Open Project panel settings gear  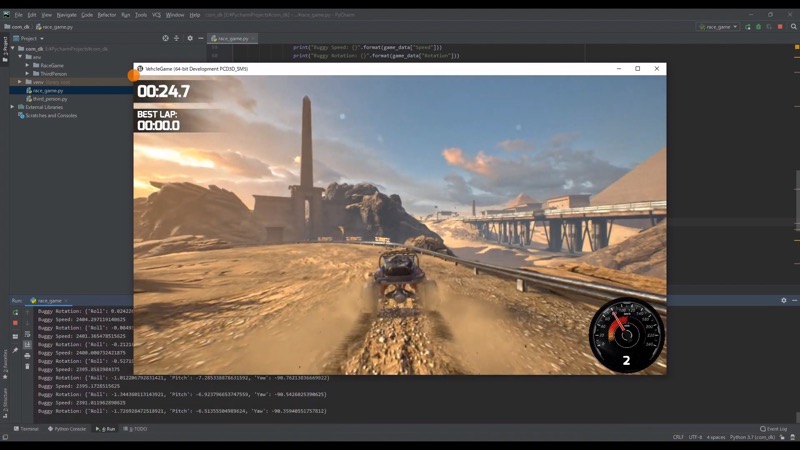(190, 38)
